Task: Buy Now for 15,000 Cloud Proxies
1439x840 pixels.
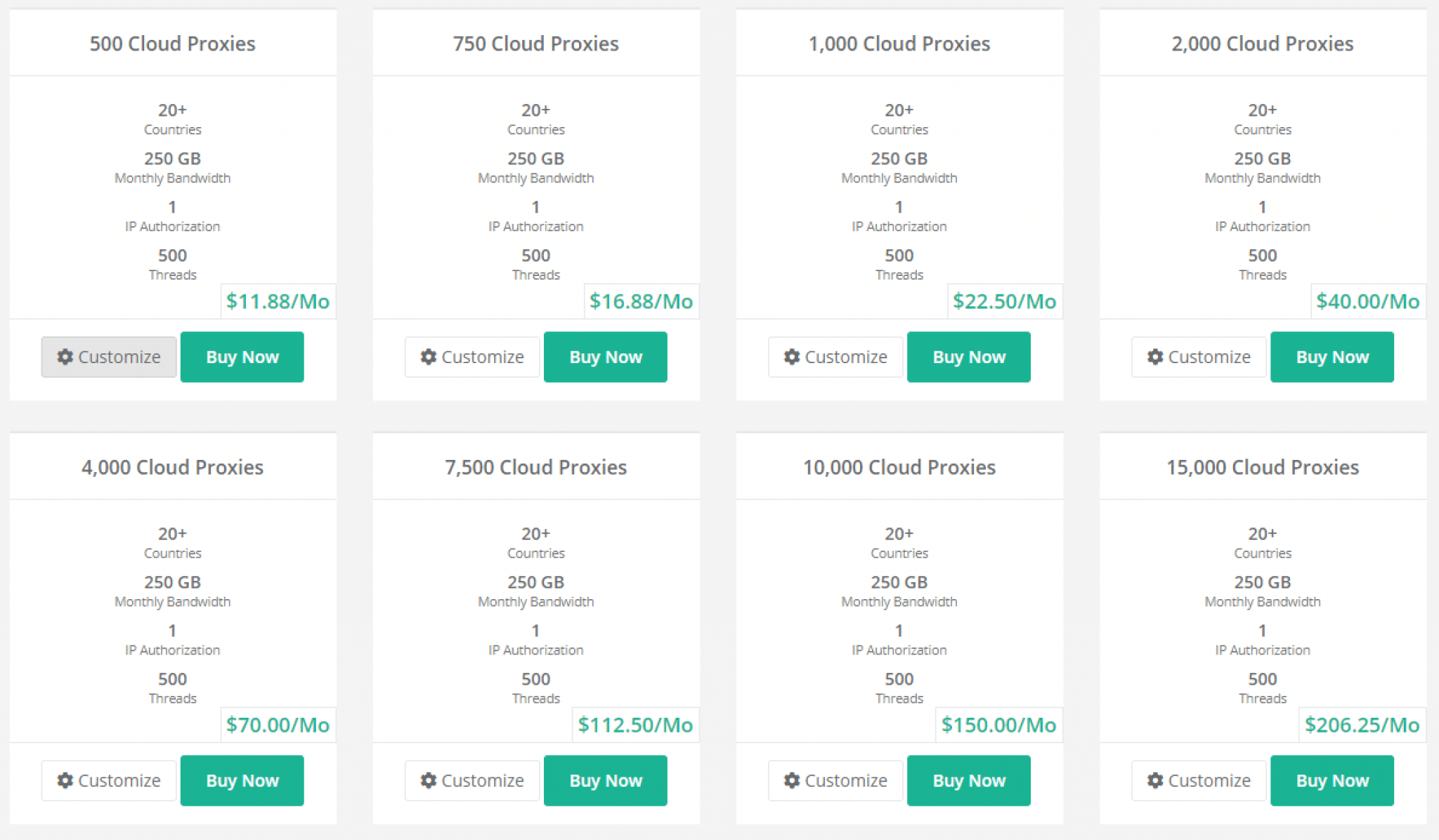Action: pos(1332,780)
